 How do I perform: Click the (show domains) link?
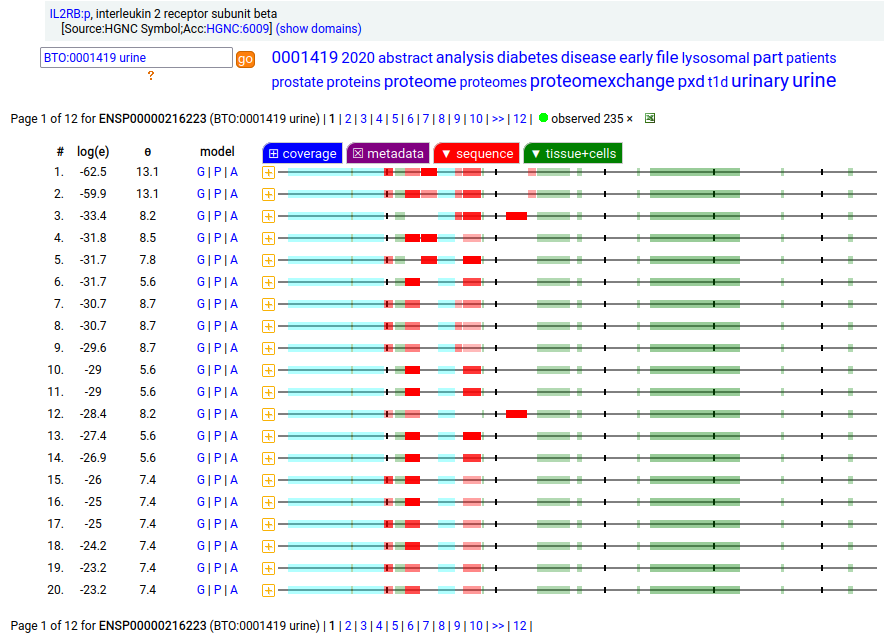[x=319, y=29]
